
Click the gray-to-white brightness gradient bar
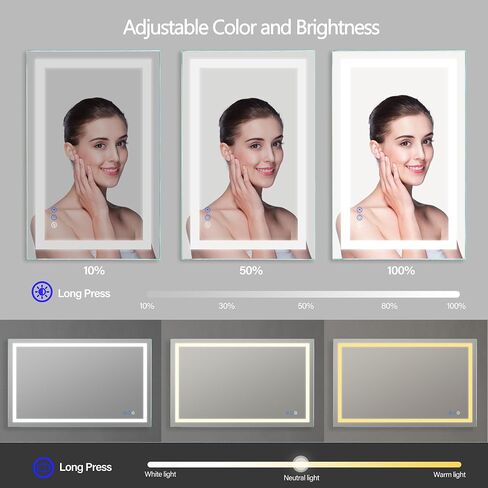[303, 294]
